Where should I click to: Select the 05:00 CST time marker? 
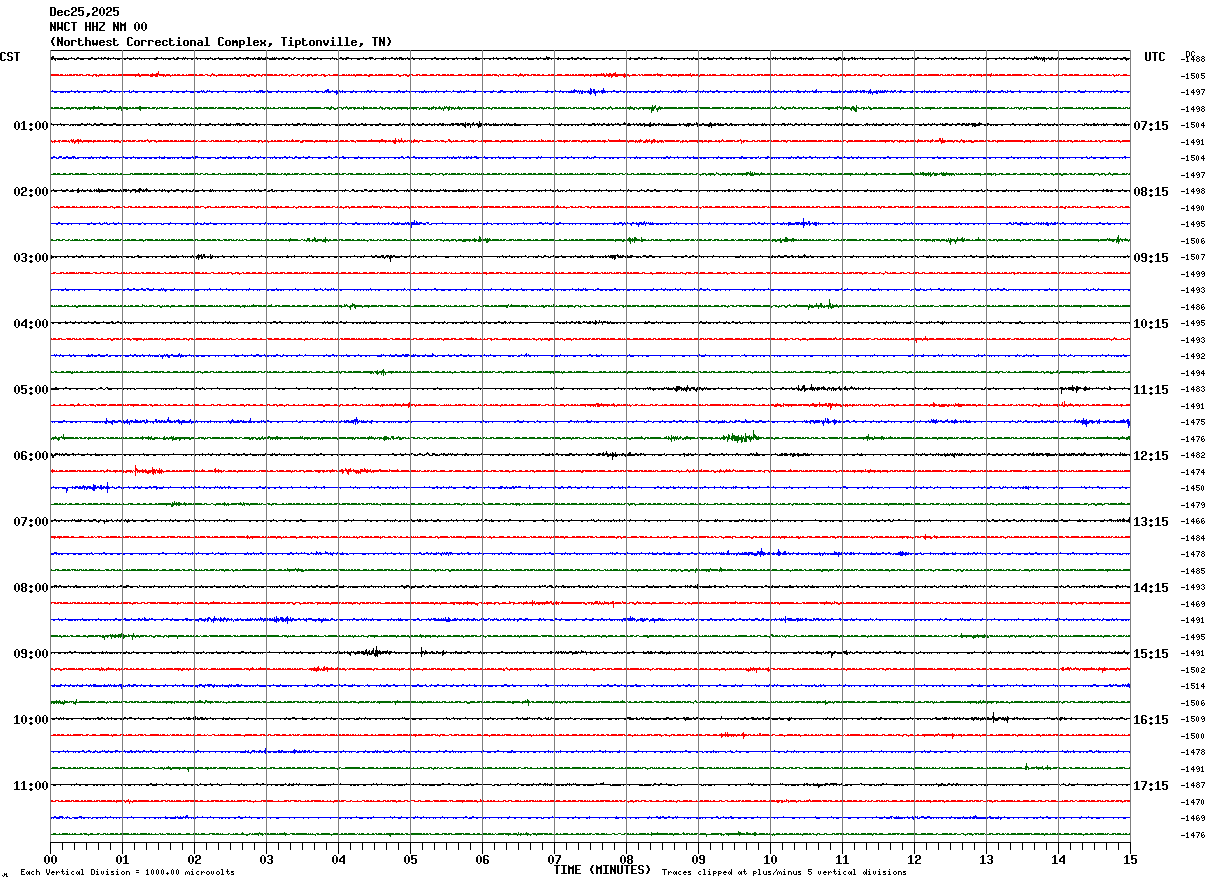(30, 390)
